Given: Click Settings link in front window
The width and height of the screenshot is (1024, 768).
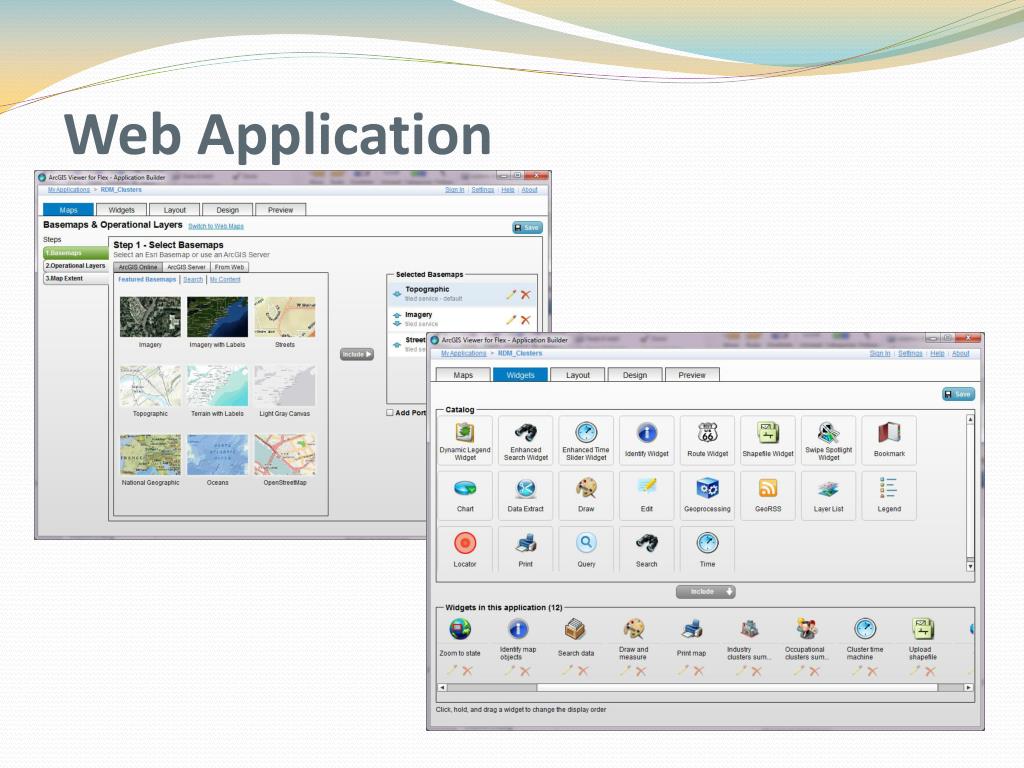Looking at the screenshot, I should pos(910,353).
